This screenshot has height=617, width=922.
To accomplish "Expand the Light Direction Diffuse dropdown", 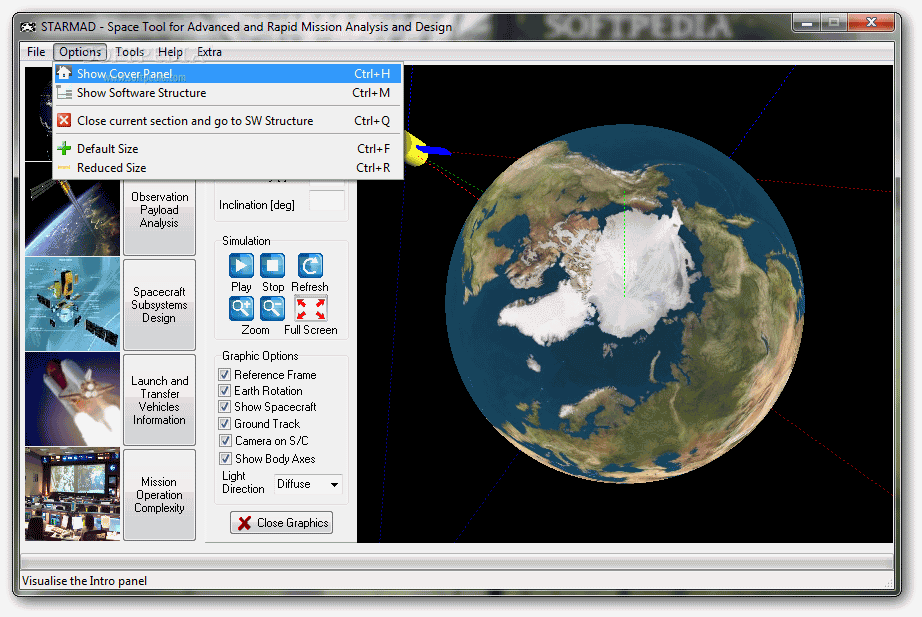I will coord(334,485).
